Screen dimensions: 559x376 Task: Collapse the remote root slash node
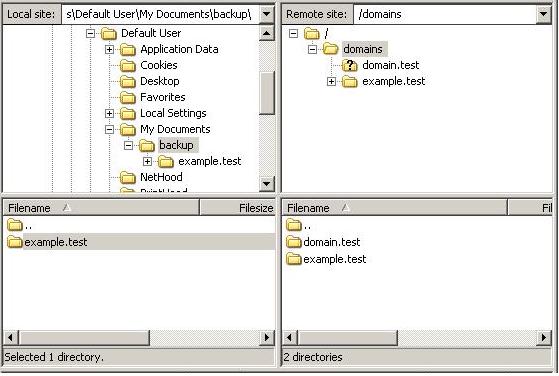click(293, 34)
